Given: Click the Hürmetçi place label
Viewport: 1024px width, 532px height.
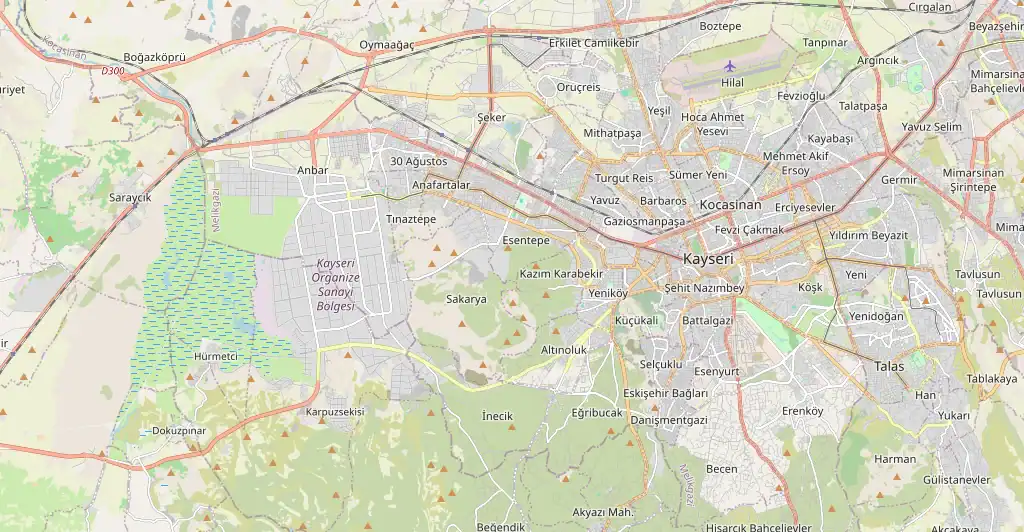Looking at the screenshot, I should tap(216, 356).
